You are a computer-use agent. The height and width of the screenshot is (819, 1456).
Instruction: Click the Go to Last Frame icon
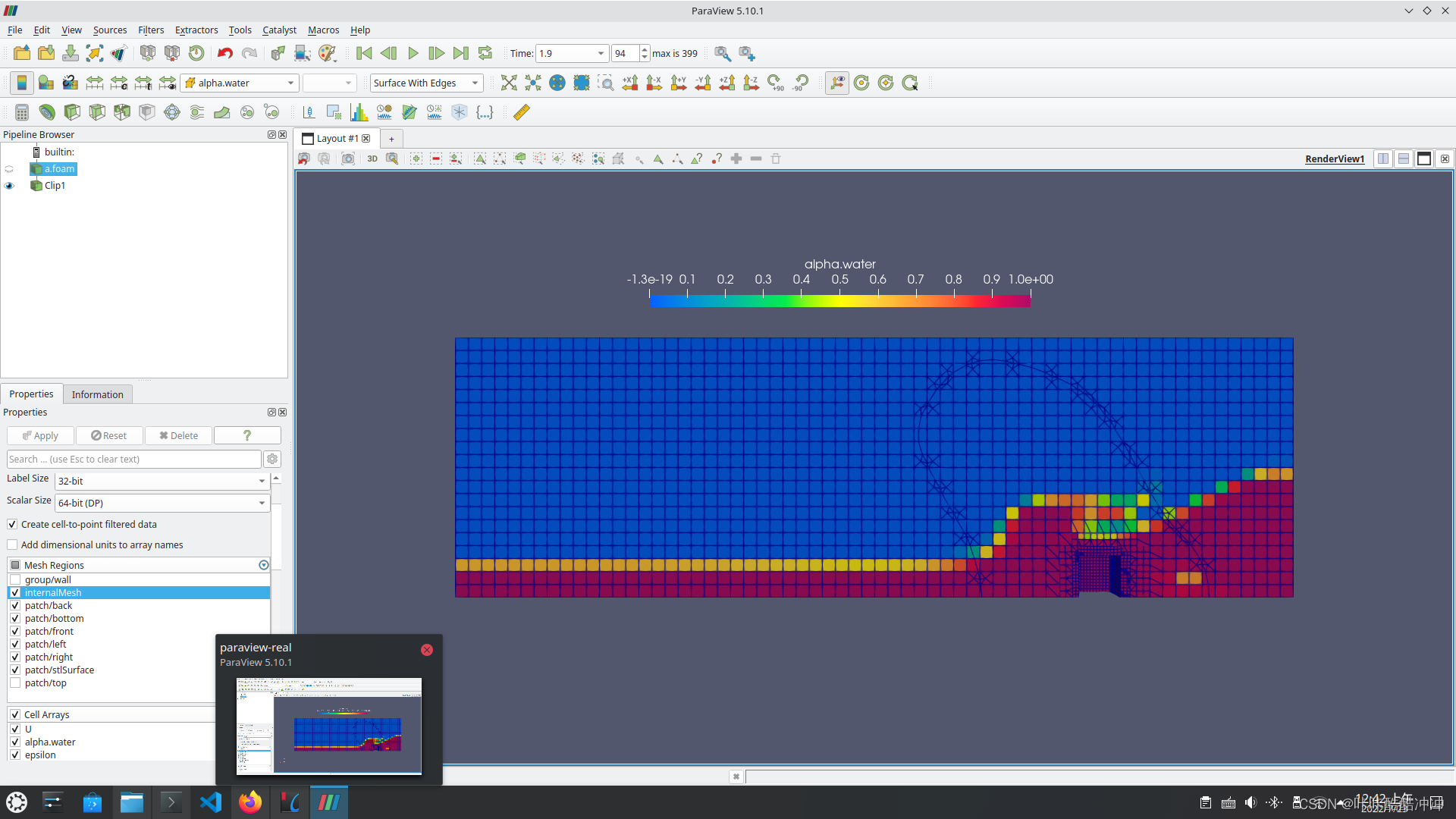coord(460,53)
